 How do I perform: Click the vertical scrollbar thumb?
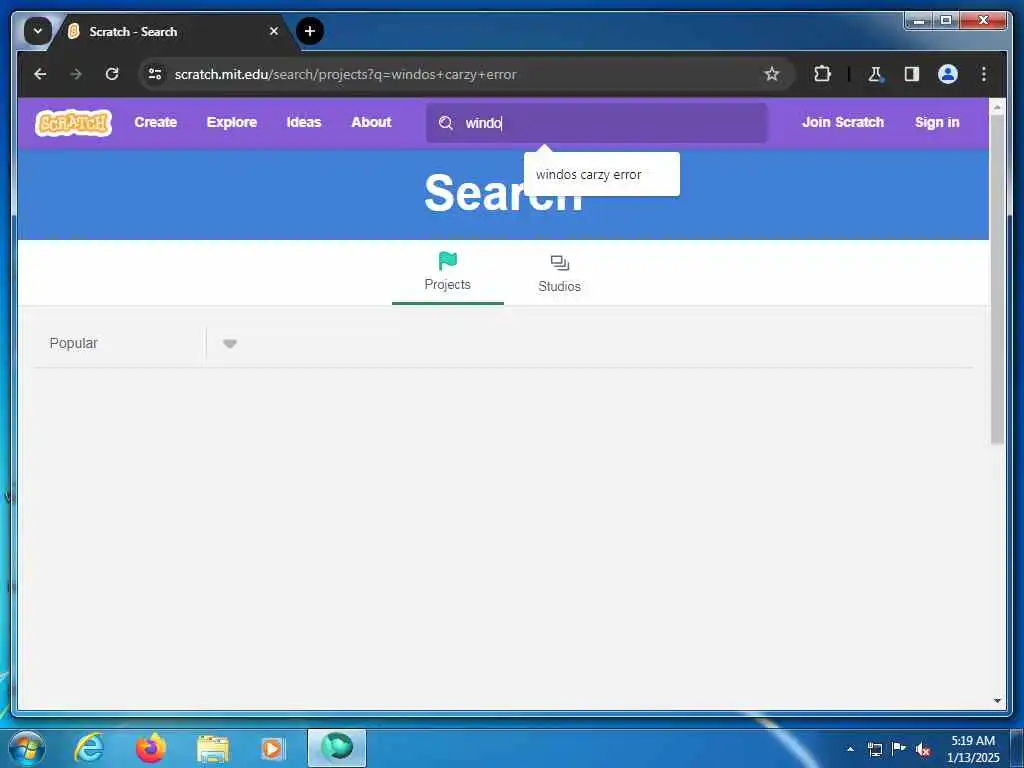coord(997,281)
